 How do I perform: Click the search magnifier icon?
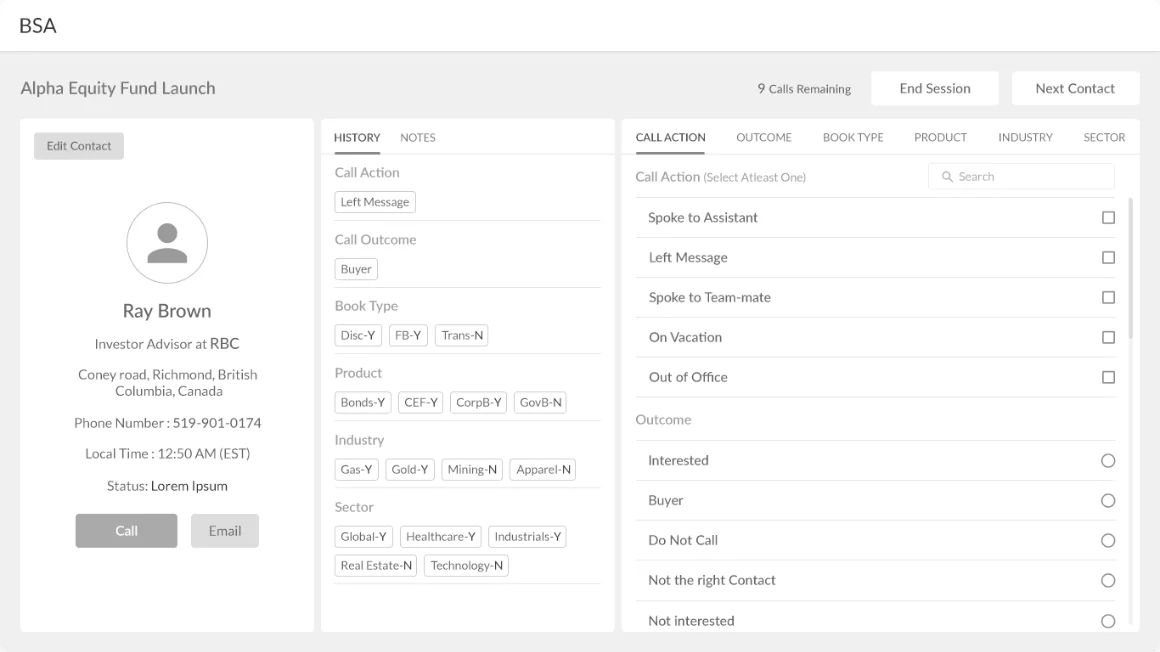pyautogui.click(x=947, y=177)
